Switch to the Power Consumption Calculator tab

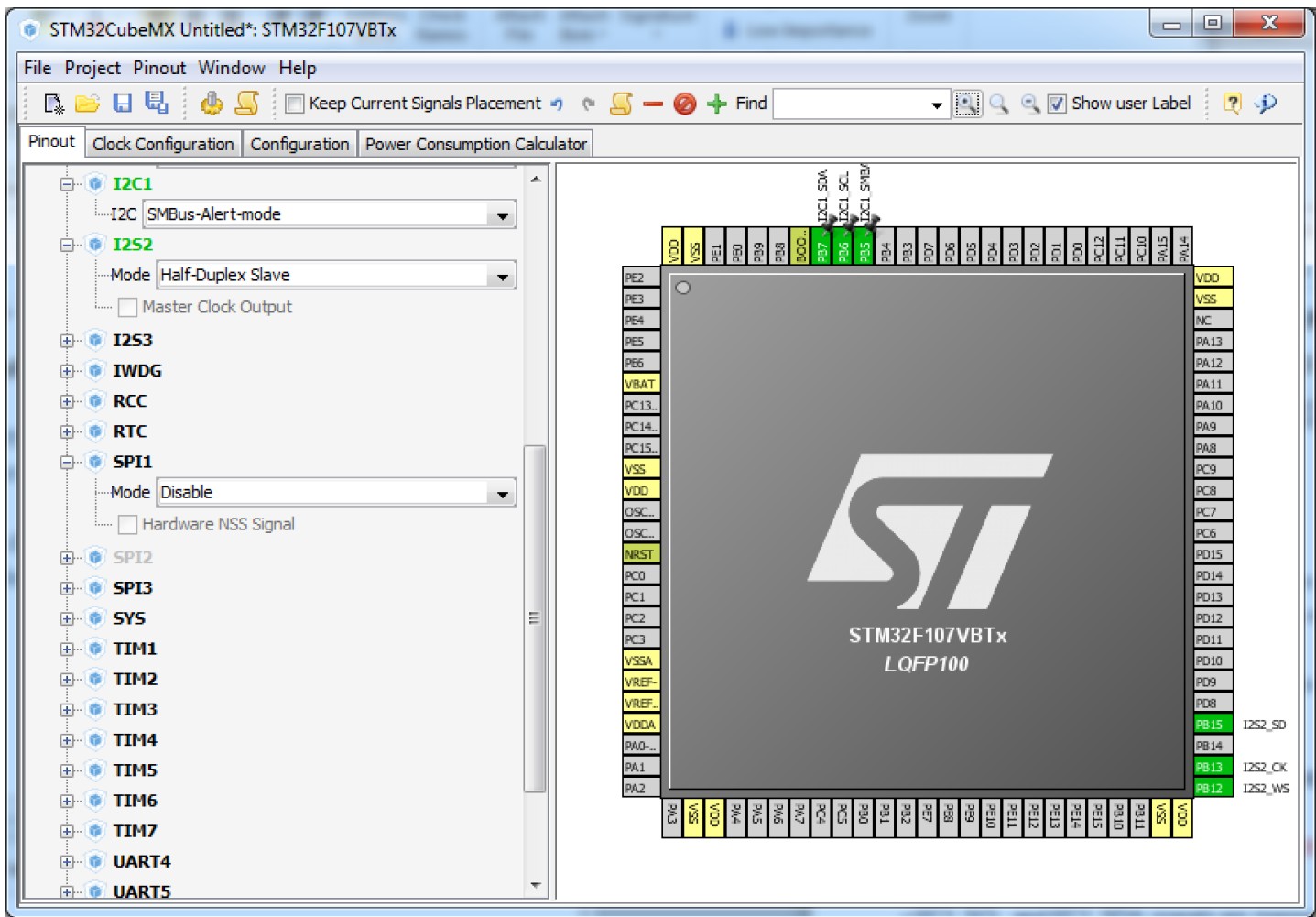click(476, 144)
